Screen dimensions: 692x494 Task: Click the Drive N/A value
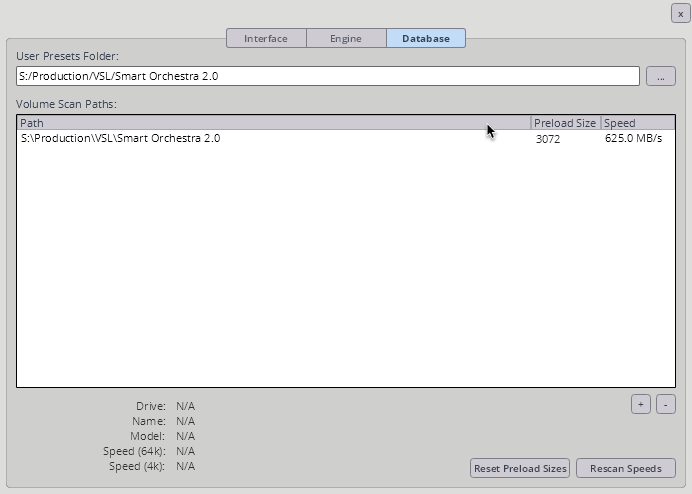click(185, 406)
